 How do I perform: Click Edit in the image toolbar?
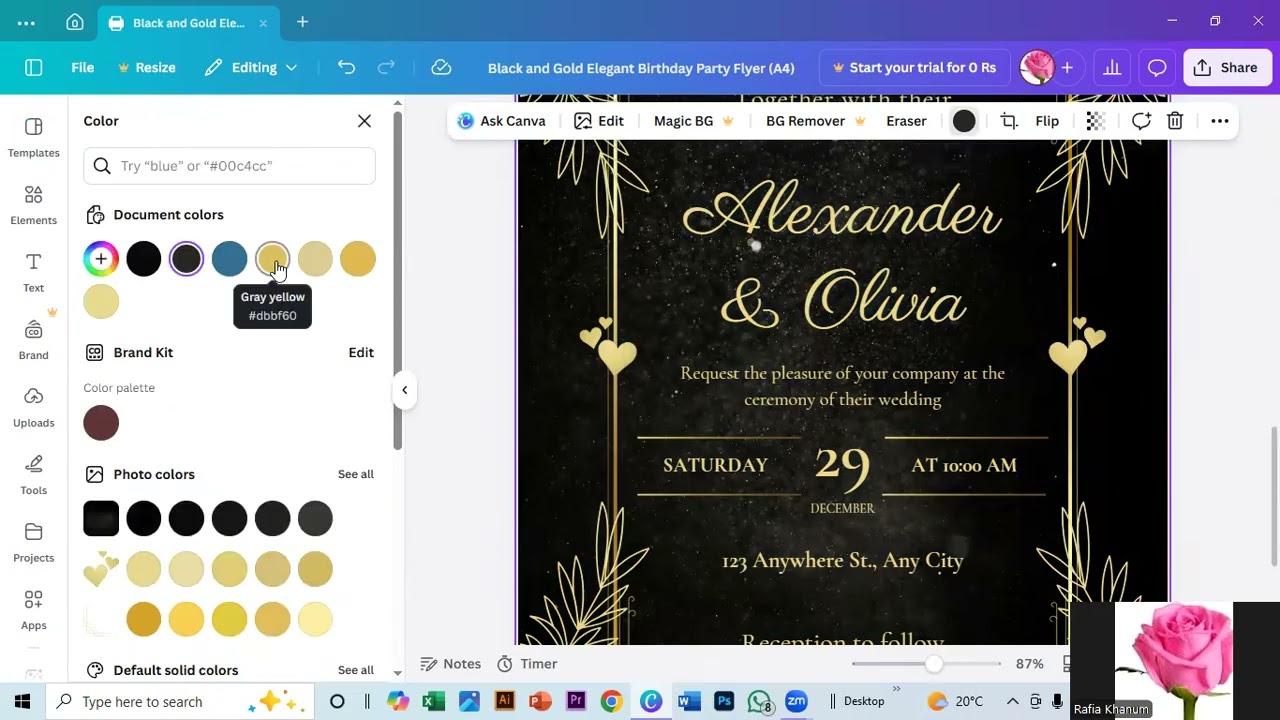pos(599,121)
